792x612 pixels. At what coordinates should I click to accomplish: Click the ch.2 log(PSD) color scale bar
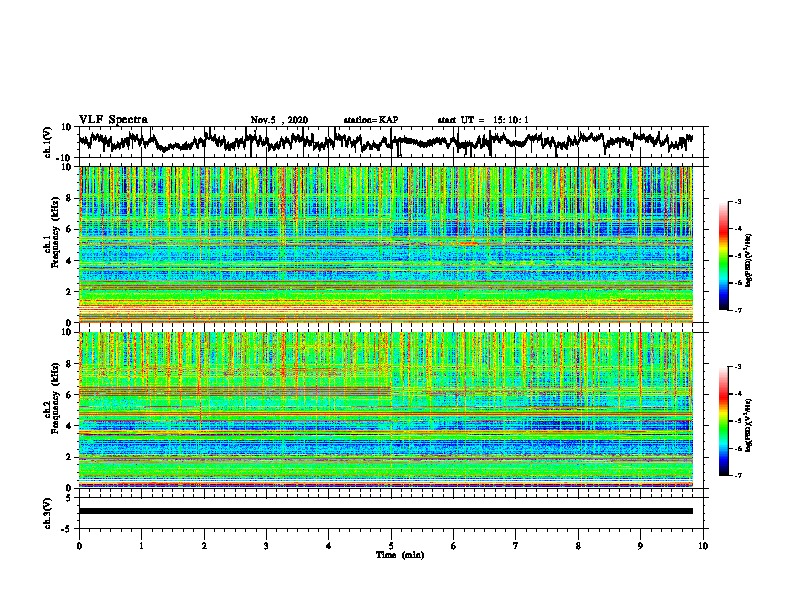tap(723, 421)
